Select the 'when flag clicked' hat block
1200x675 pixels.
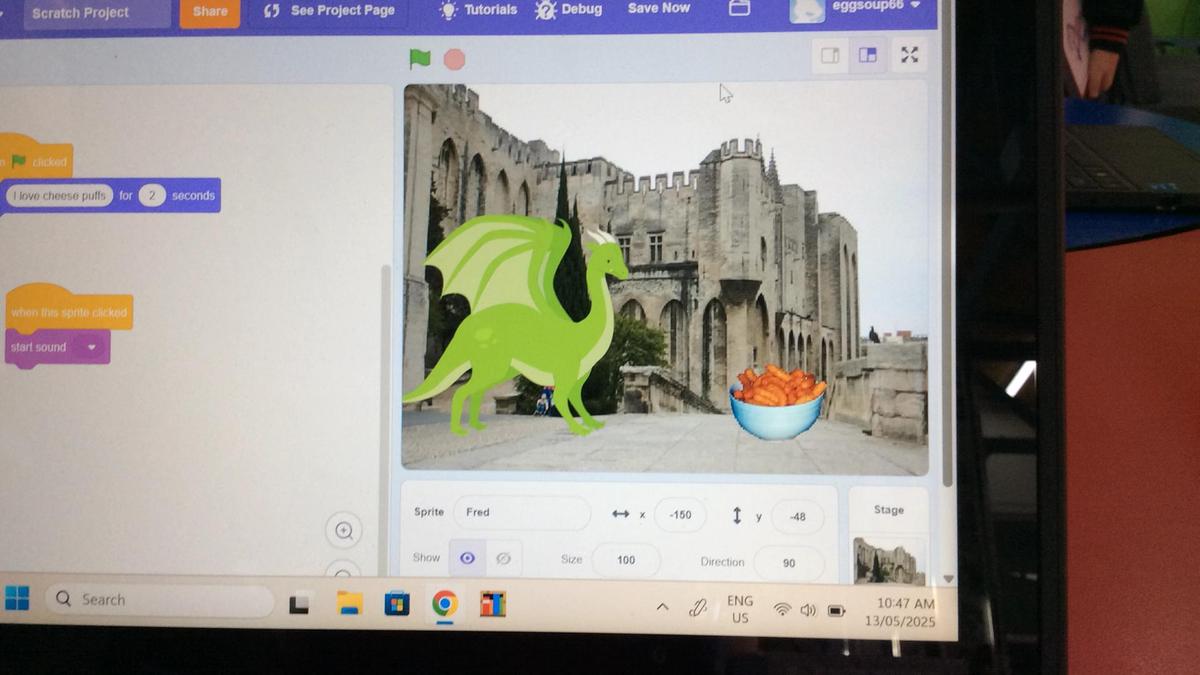pyautogui.click(x=36, y=159)
